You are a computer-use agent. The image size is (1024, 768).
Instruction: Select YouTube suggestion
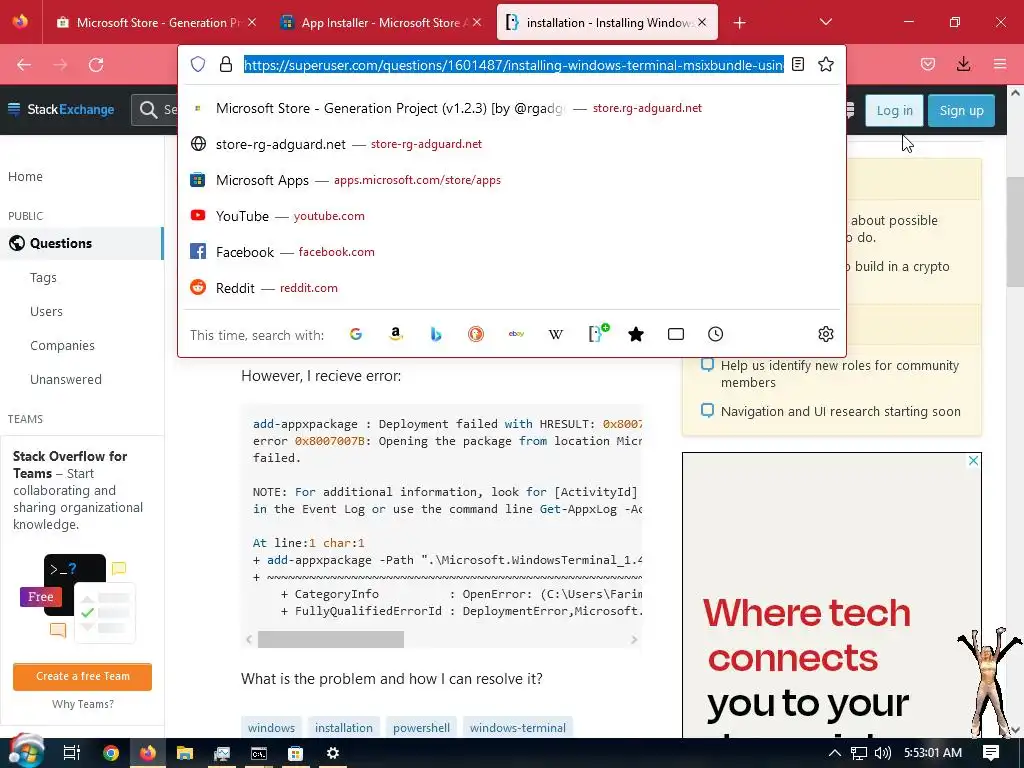(511, 216)
